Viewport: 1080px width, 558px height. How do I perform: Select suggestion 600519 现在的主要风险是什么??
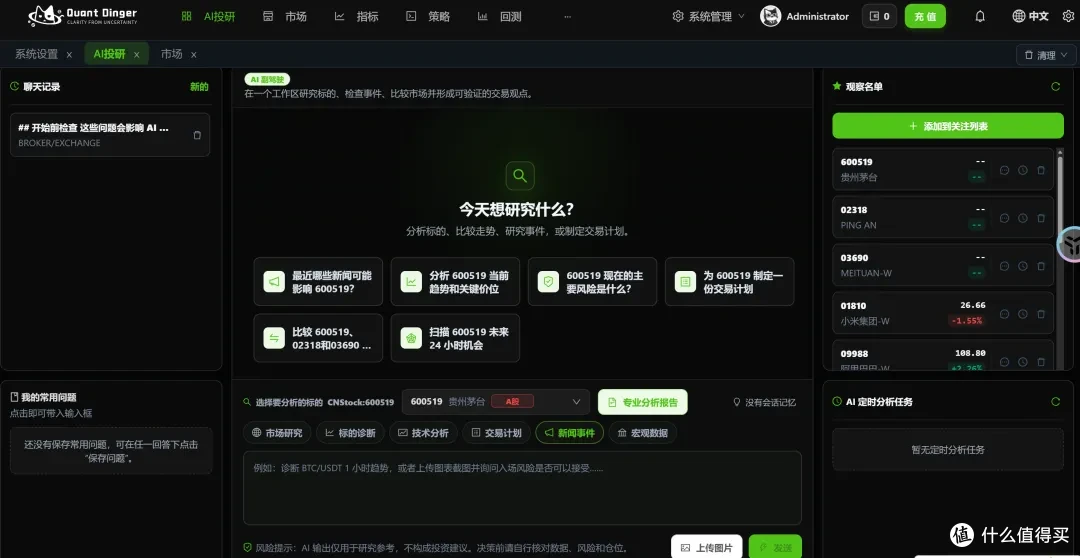592,282
